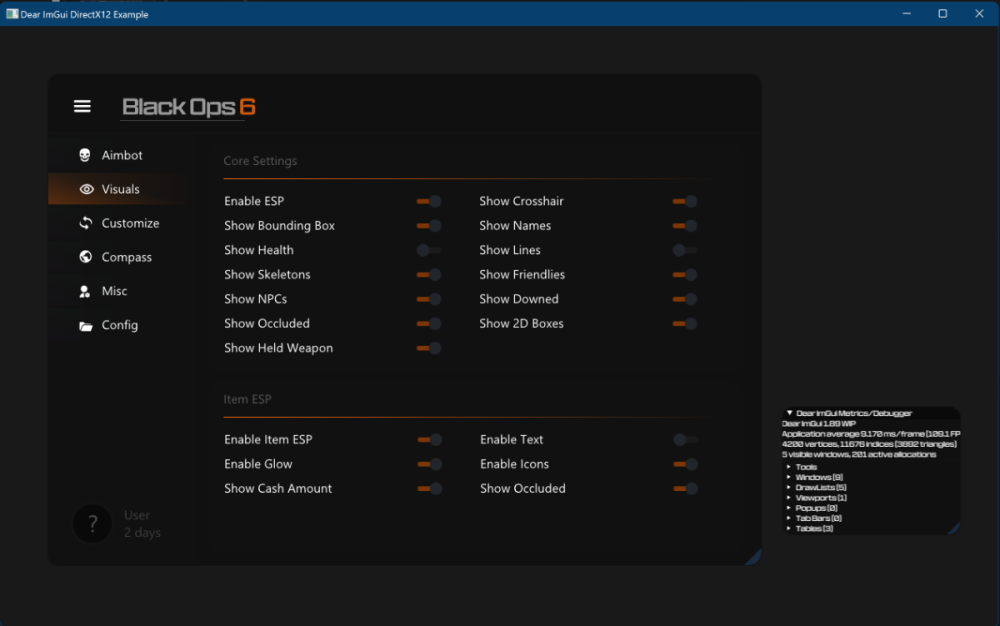Click the circular arrows Customize icon

point(85,223)
